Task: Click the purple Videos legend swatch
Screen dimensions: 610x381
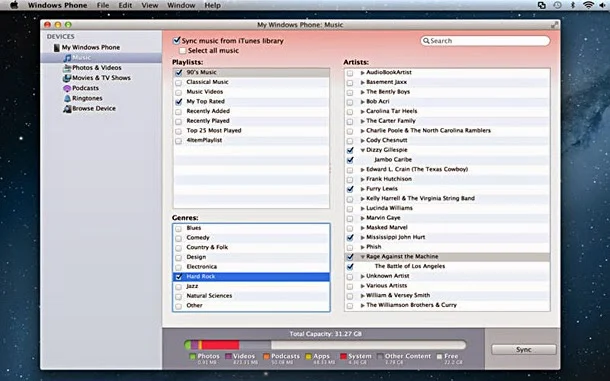Action: click(228, 356)
